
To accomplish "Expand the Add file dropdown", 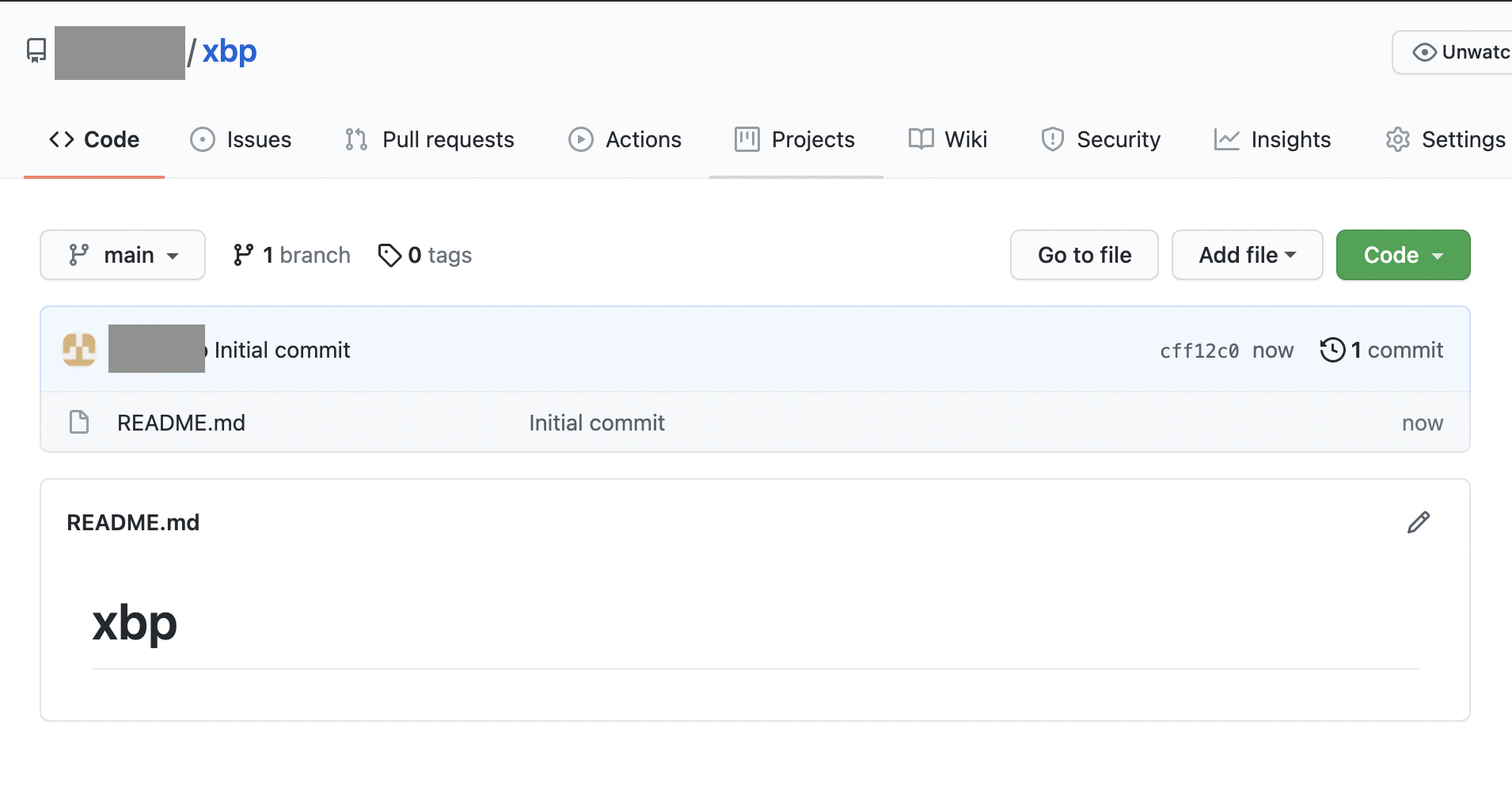I will coord(1248,255).
